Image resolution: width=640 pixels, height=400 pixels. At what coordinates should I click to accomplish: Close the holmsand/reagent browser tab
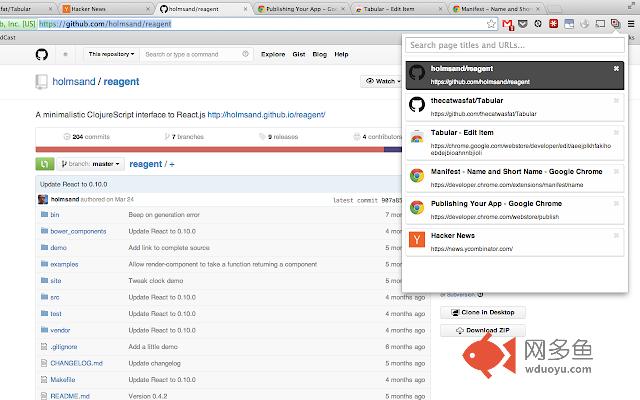pos(245,9)
